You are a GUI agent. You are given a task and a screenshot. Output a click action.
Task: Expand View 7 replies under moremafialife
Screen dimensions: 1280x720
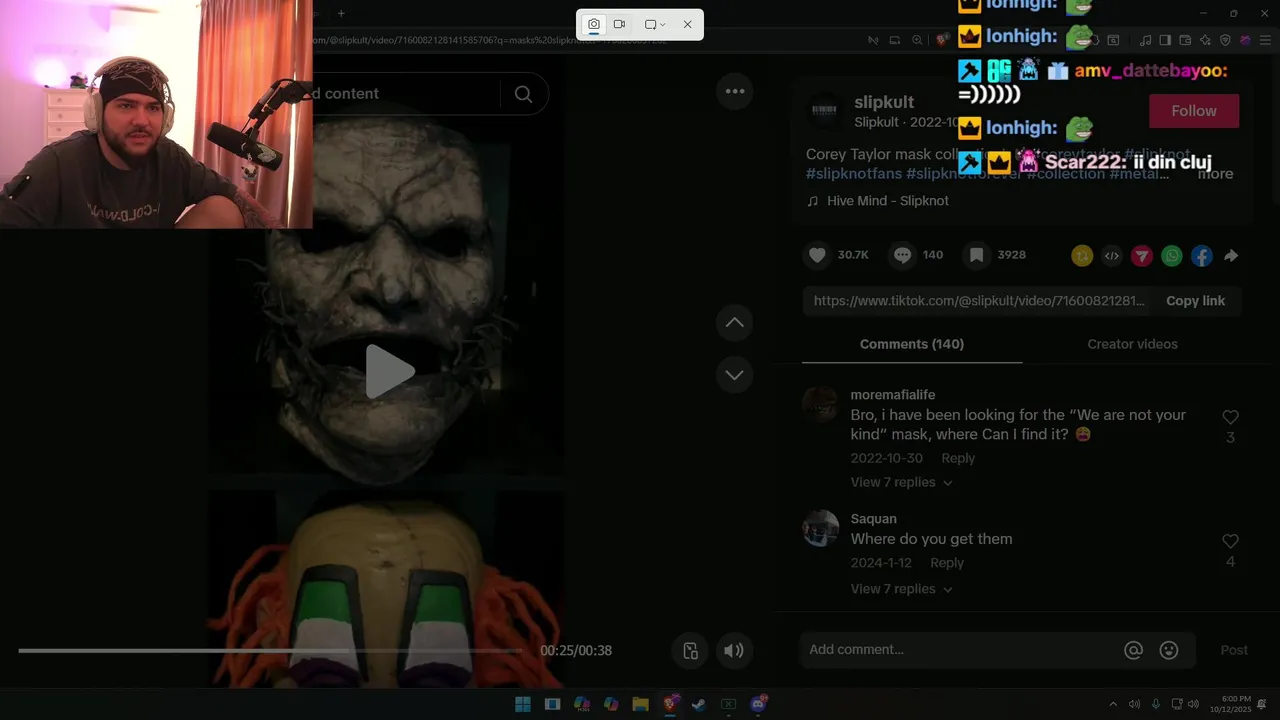click(901, 482)
